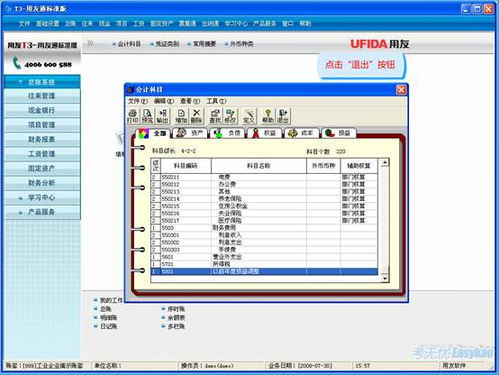Expand the 学习中心 sidebar section

click(42, 197)
